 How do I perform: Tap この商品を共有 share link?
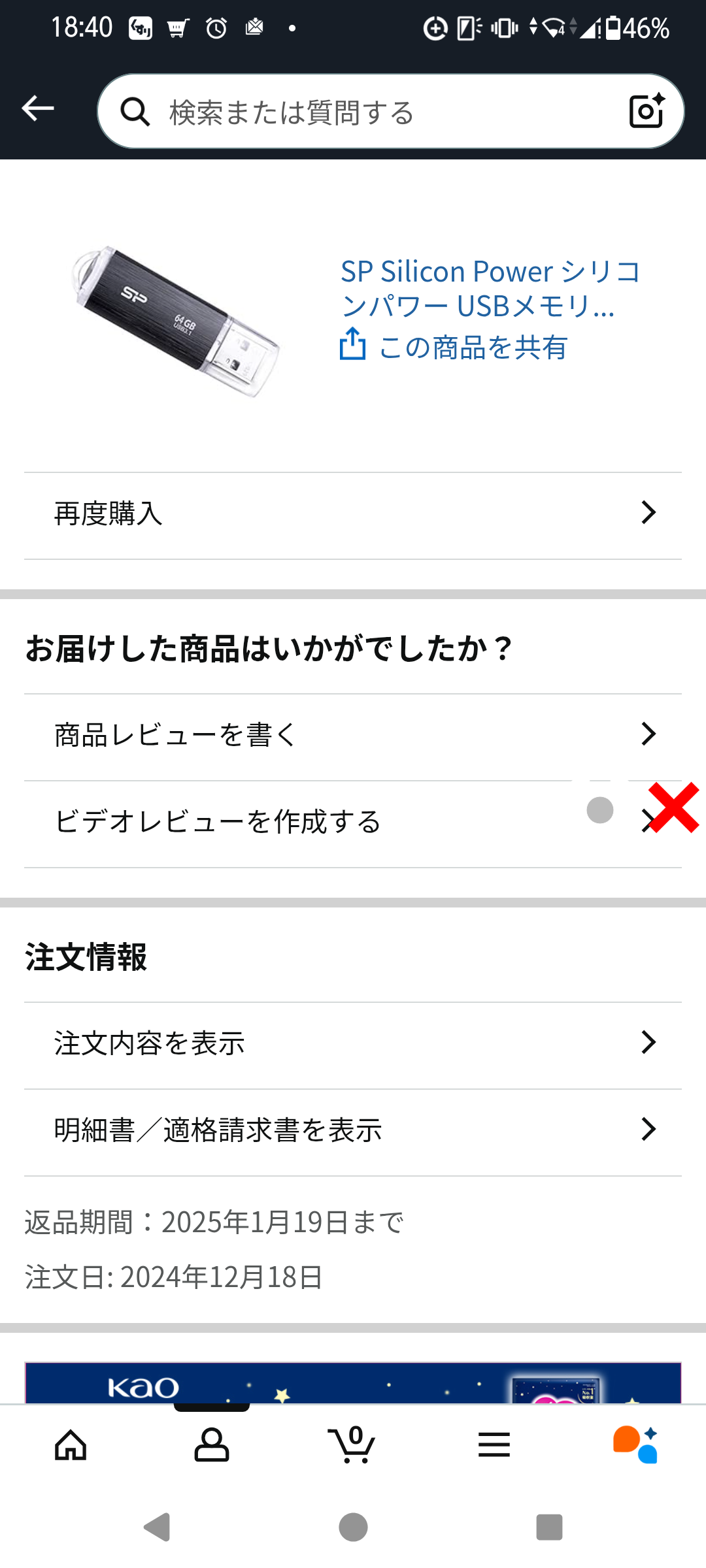click(x=473, y=347)
